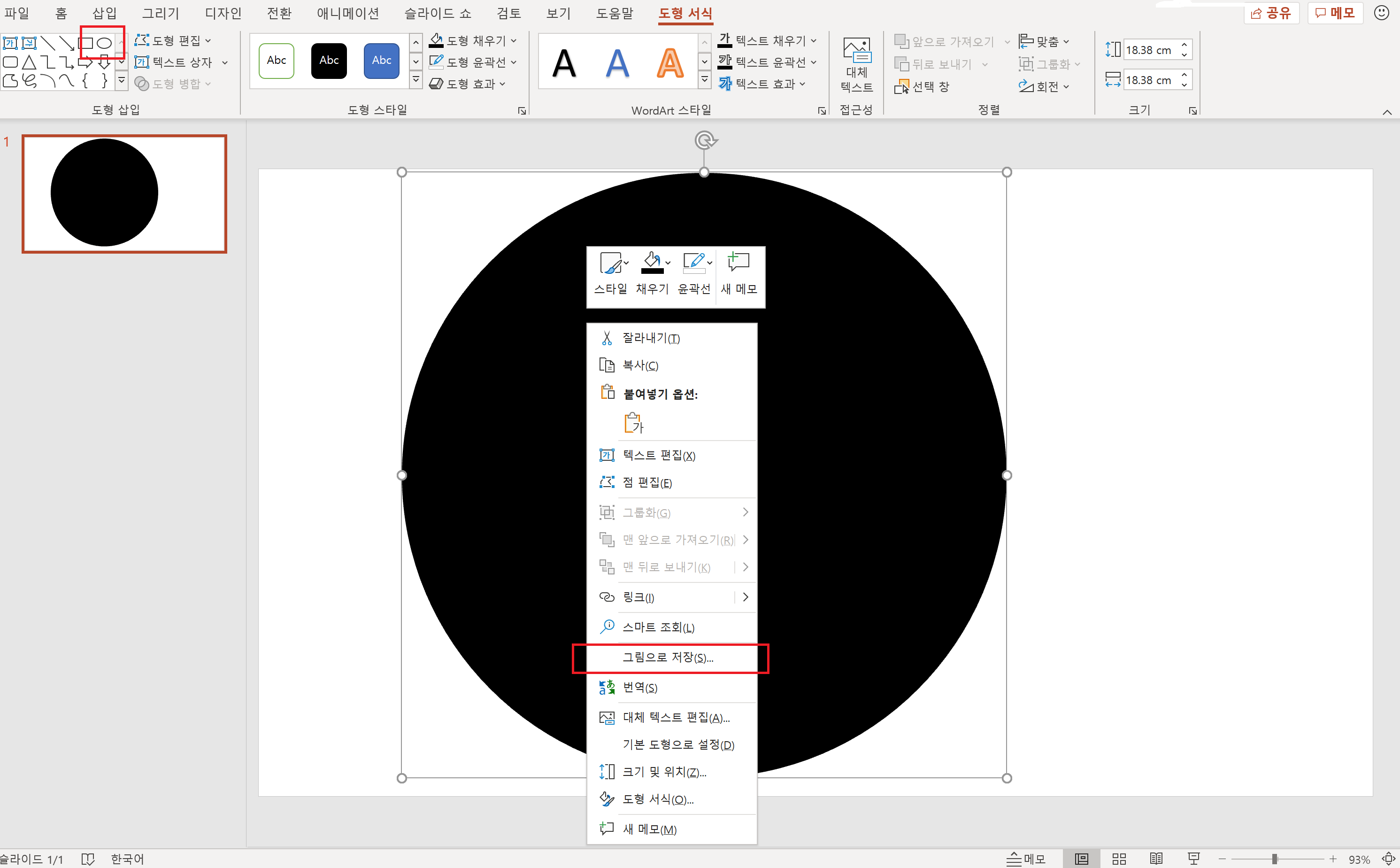Open 도형 윤곽선 dropdown

pos(473,62)
